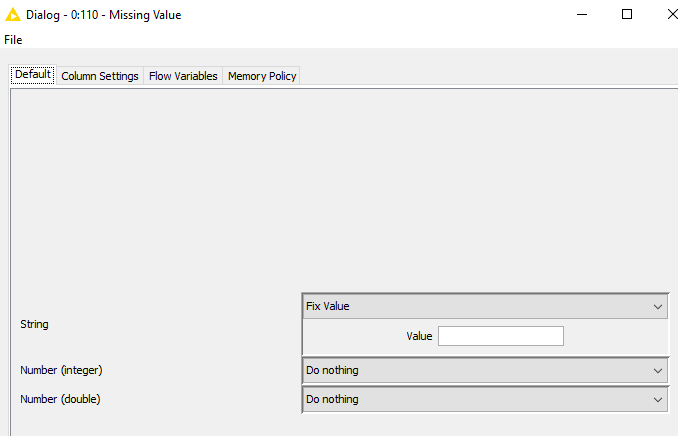Close the Missing Value dialog

672,14
